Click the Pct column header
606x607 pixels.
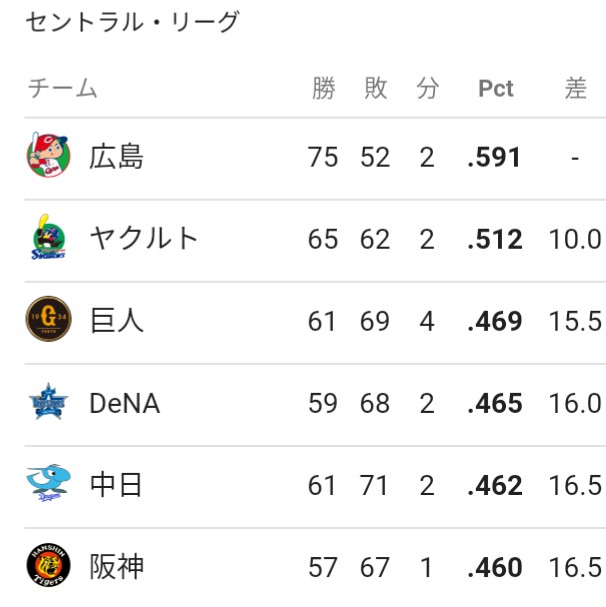click(x=496, y=88)
